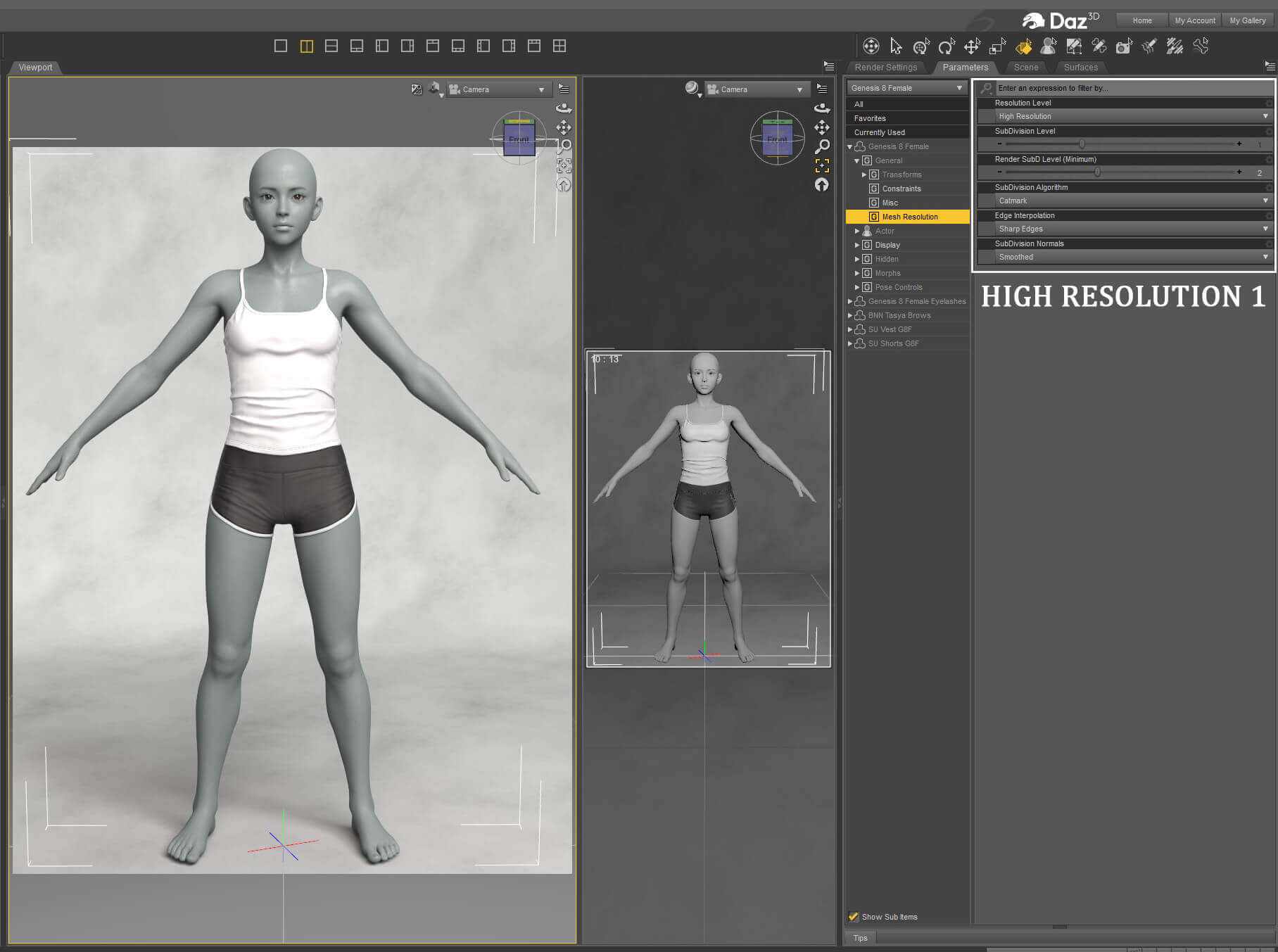Open My Account link
Image resolution: width=1278 pixels, height=952 pixels.
1195,20
